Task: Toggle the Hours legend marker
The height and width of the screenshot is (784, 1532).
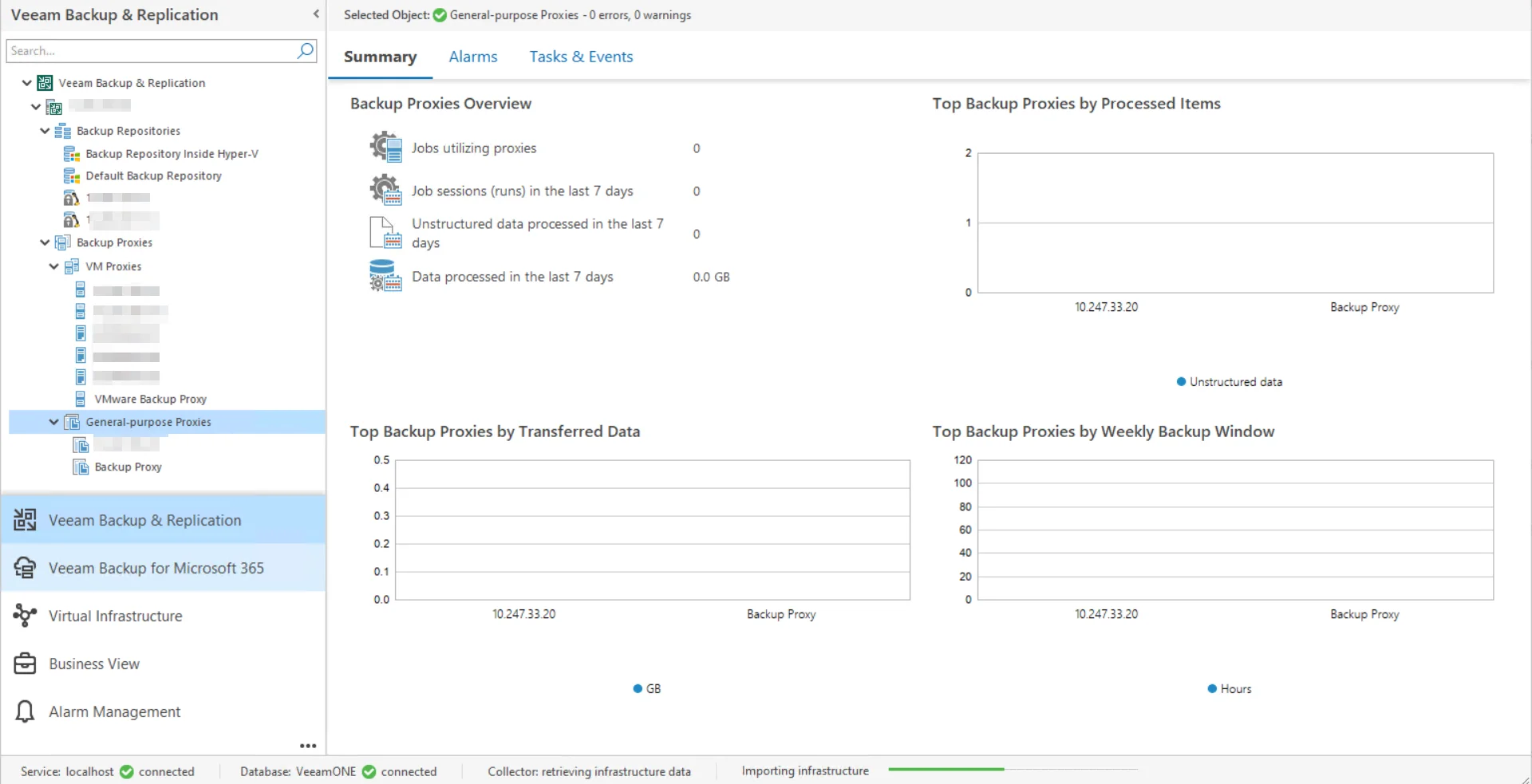Action: tap(1212, 689)
